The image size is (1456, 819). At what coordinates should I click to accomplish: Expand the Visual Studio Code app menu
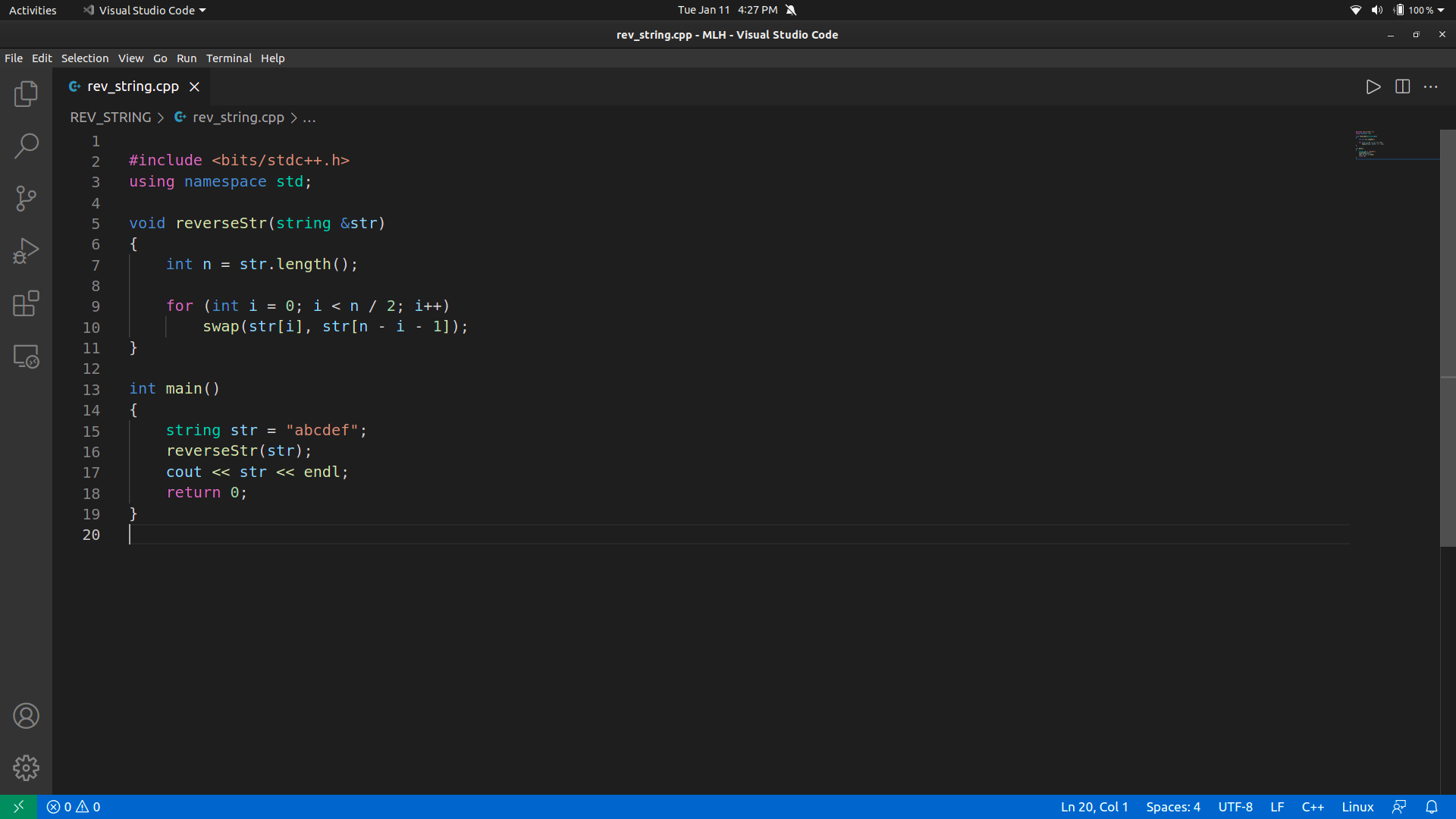[x=146, y=10]
